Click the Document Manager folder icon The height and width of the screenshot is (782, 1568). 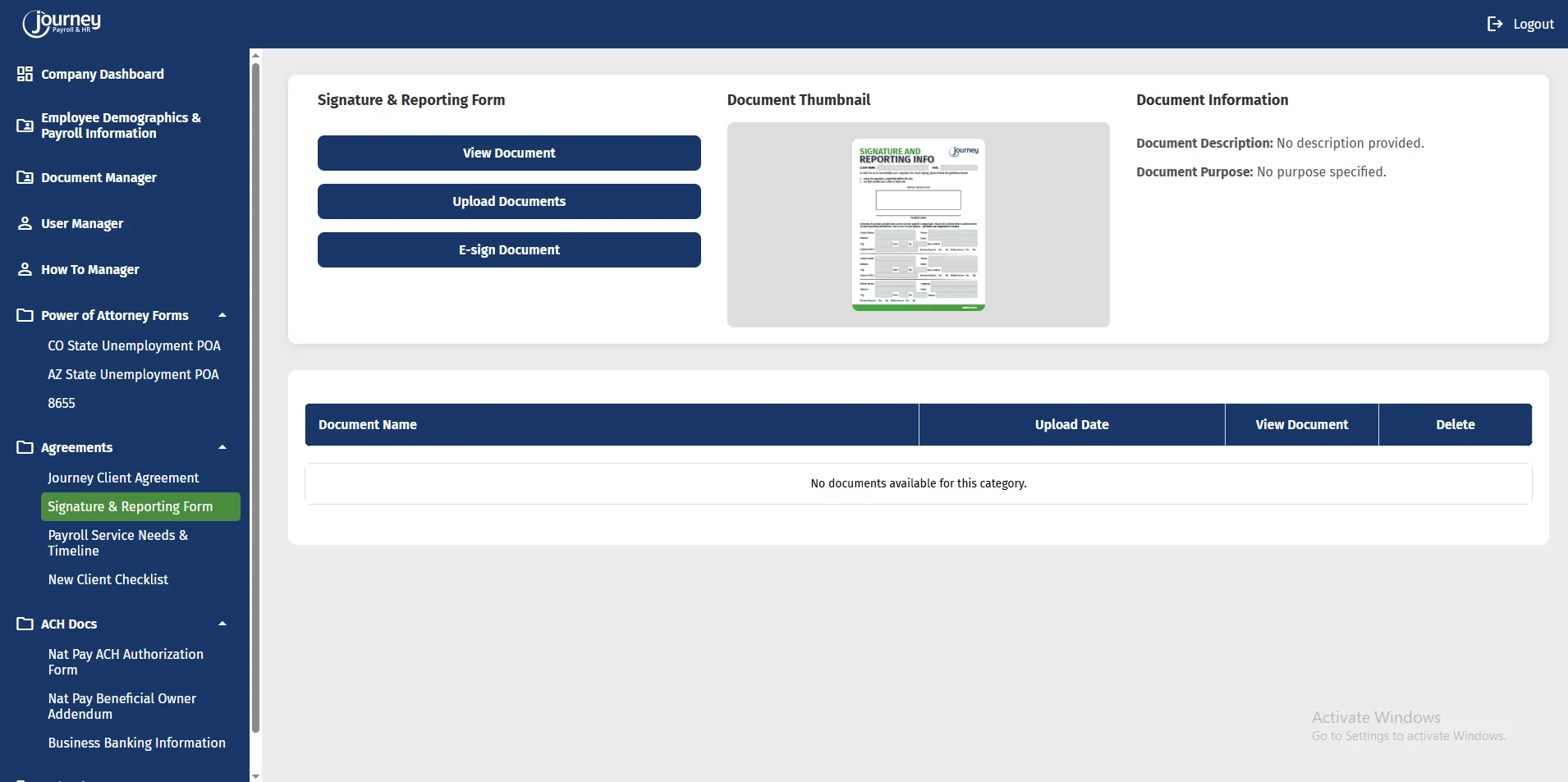coord(25,177)
